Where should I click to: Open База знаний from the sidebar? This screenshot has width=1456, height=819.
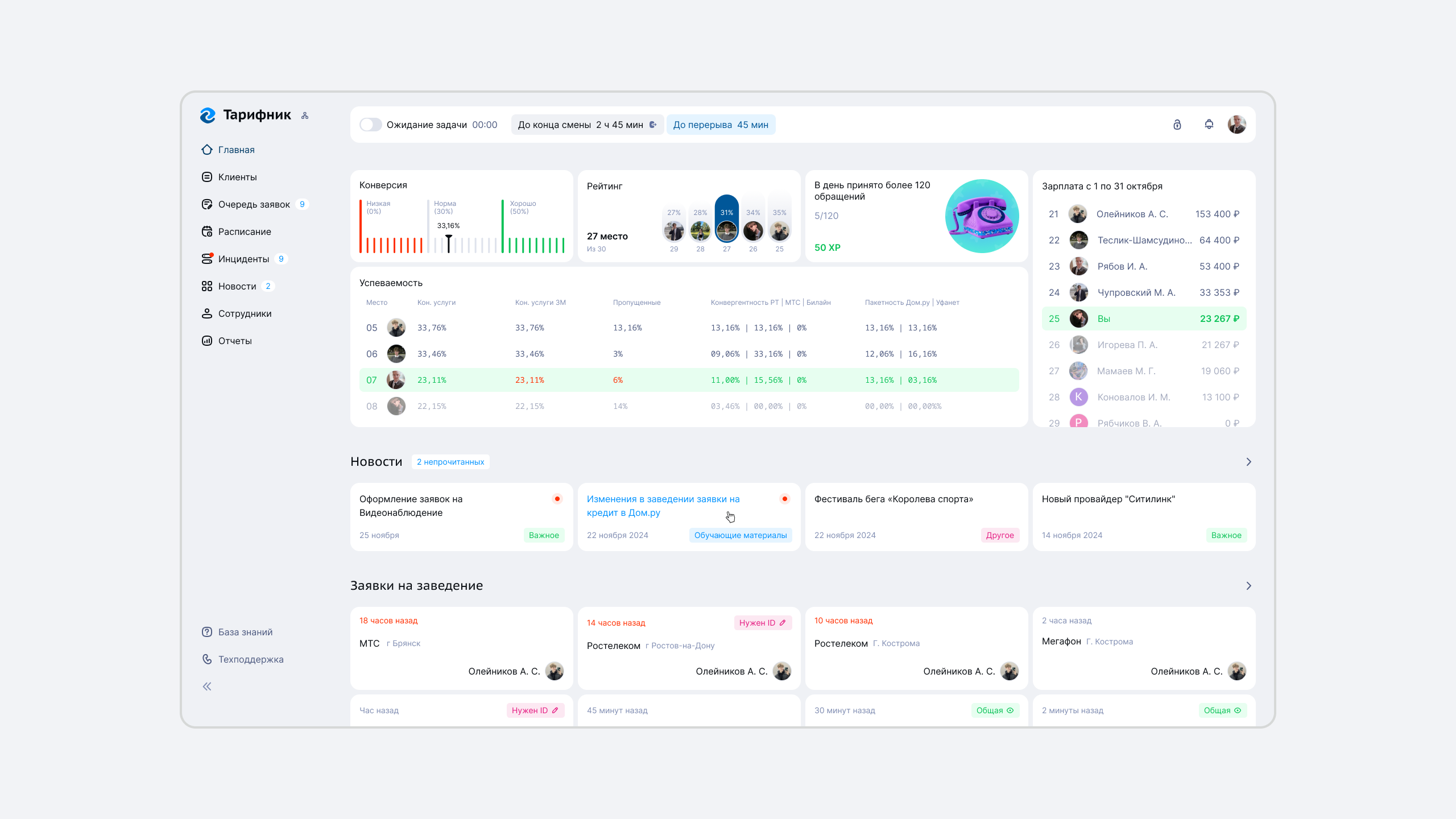click(x=245, y=632)
